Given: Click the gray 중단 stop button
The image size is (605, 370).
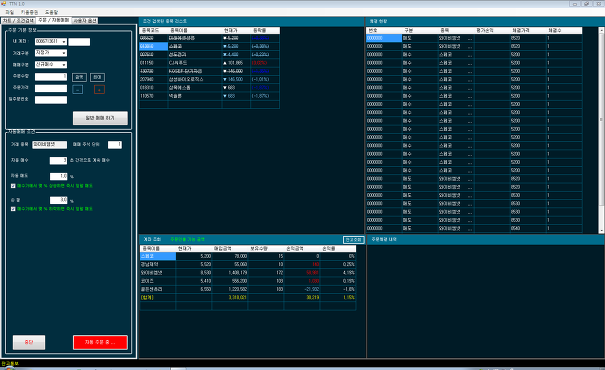Looking at the screenshot, I should click(x=29, y=342).
